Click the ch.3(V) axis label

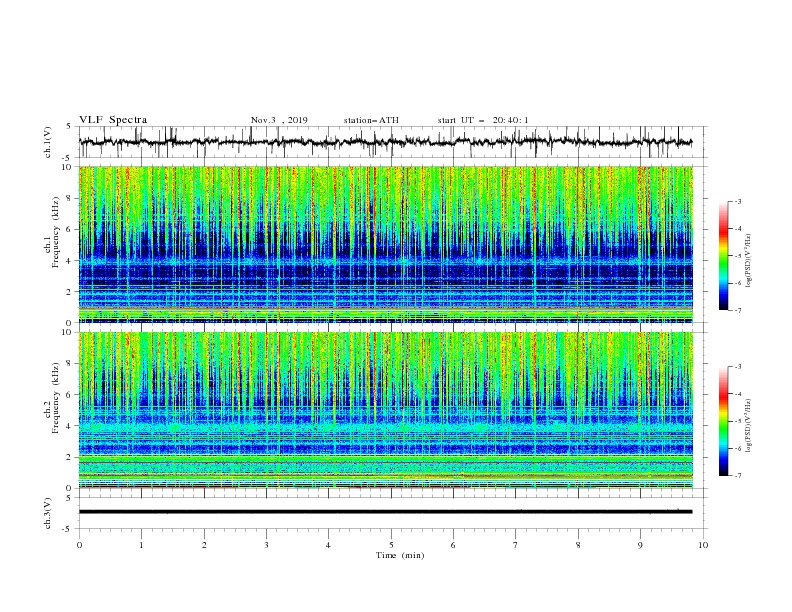click(48, 513)
